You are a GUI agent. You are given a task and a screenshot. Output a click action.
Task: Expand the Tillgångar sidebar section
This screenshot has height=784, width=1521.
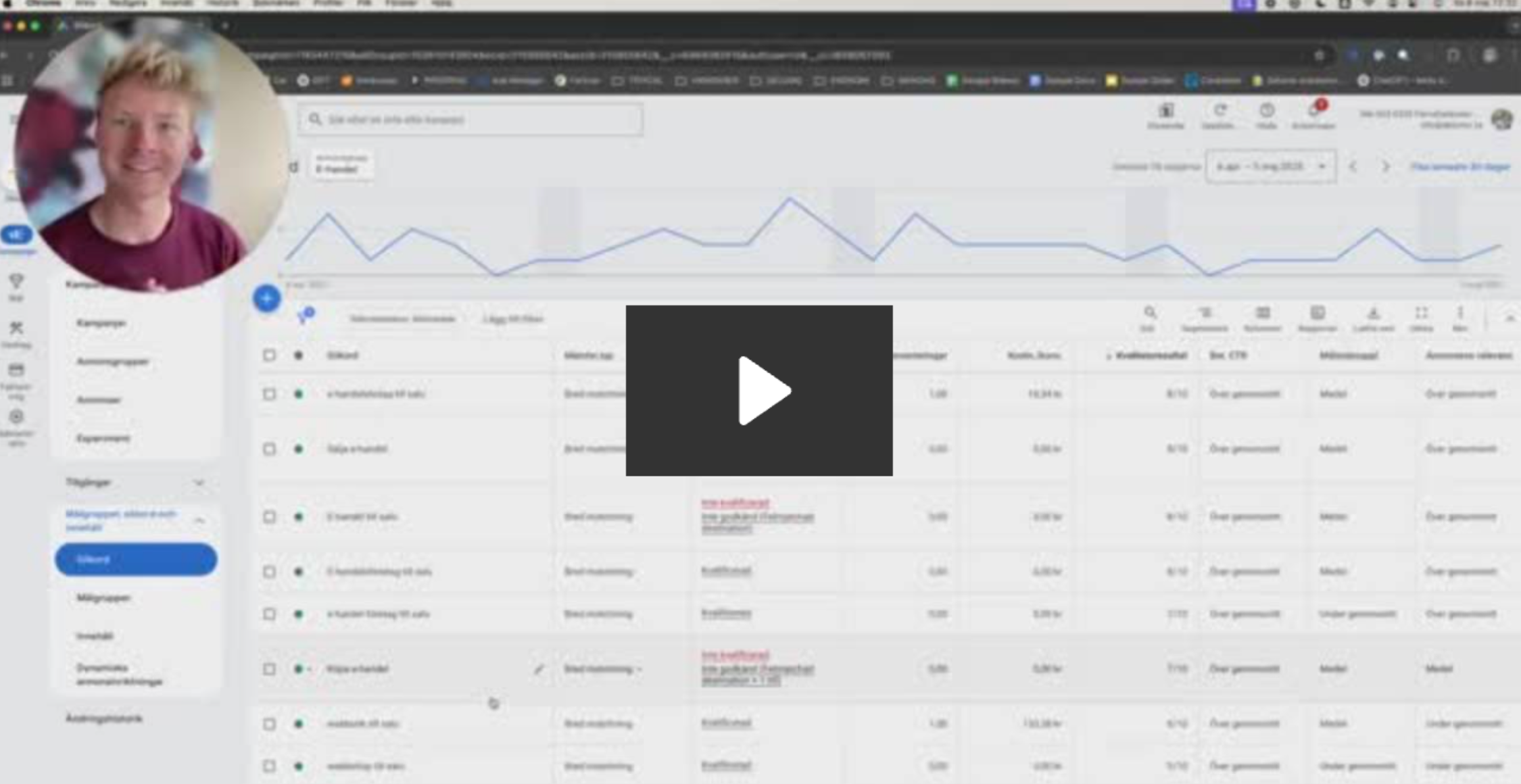pos(199,483)
